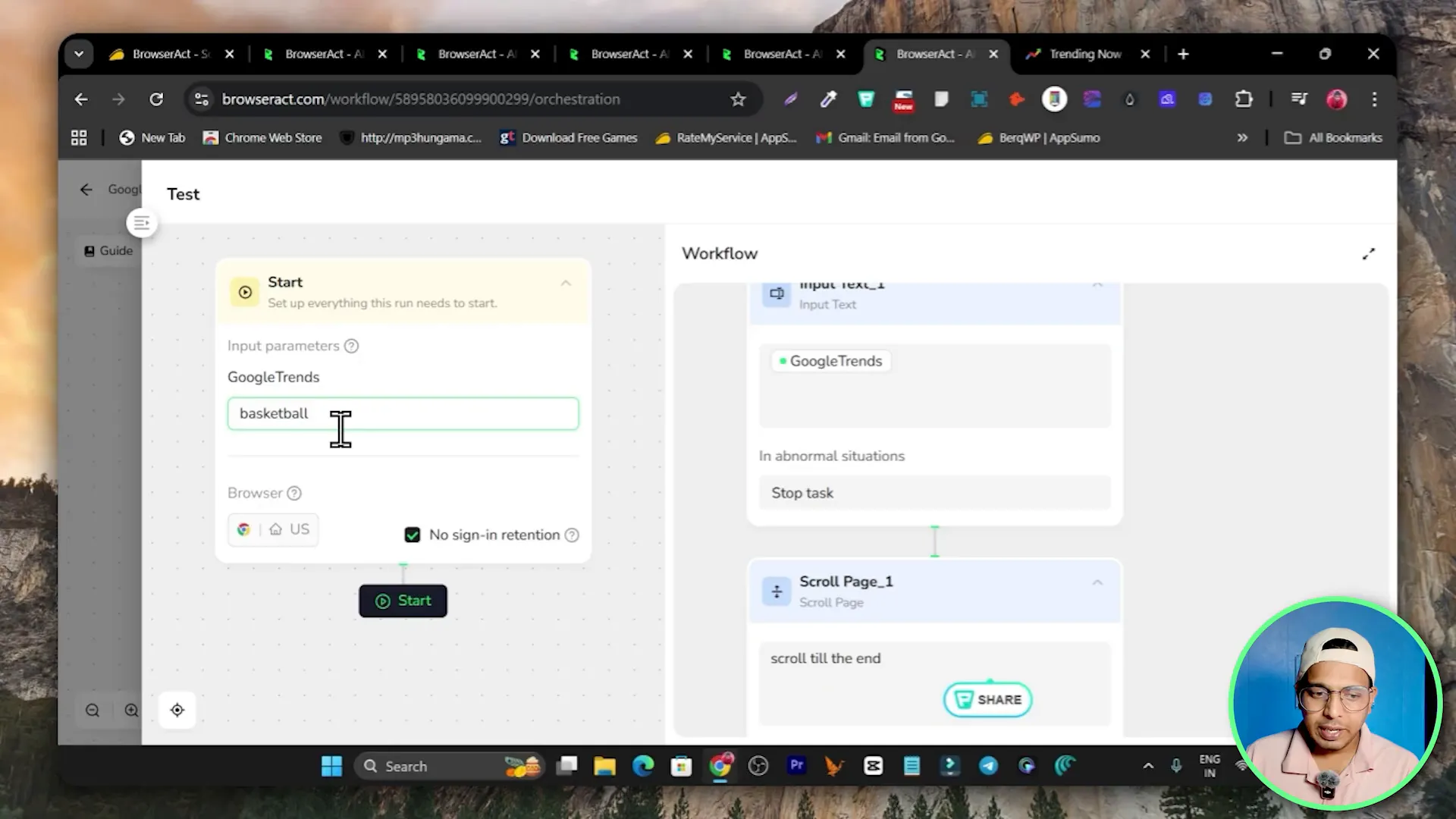The image size is (1456, 819).
Task: Collapse the Start node with its chevron
Action: pos(566,283)
